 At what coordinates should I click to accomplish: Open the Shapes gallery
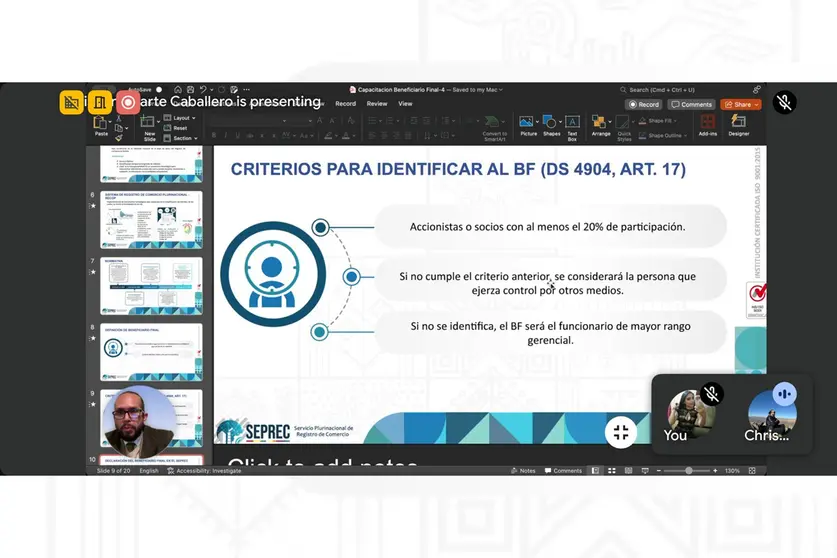[x=551, y=125]
